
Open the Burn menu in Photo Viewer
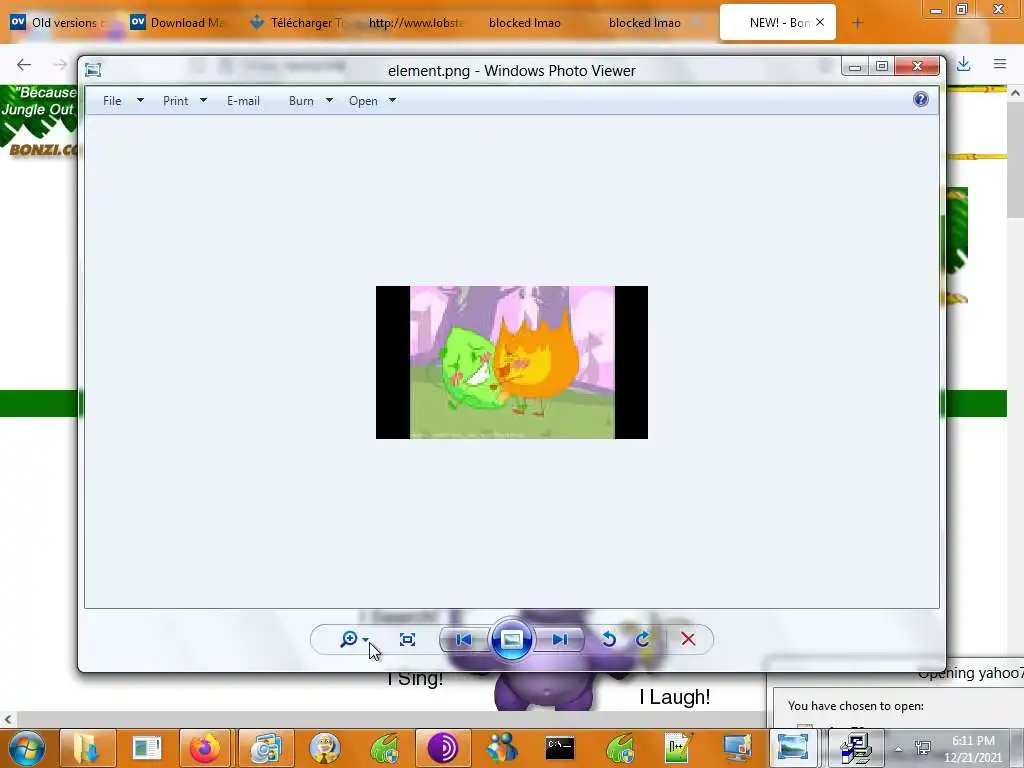click(301, 101)
